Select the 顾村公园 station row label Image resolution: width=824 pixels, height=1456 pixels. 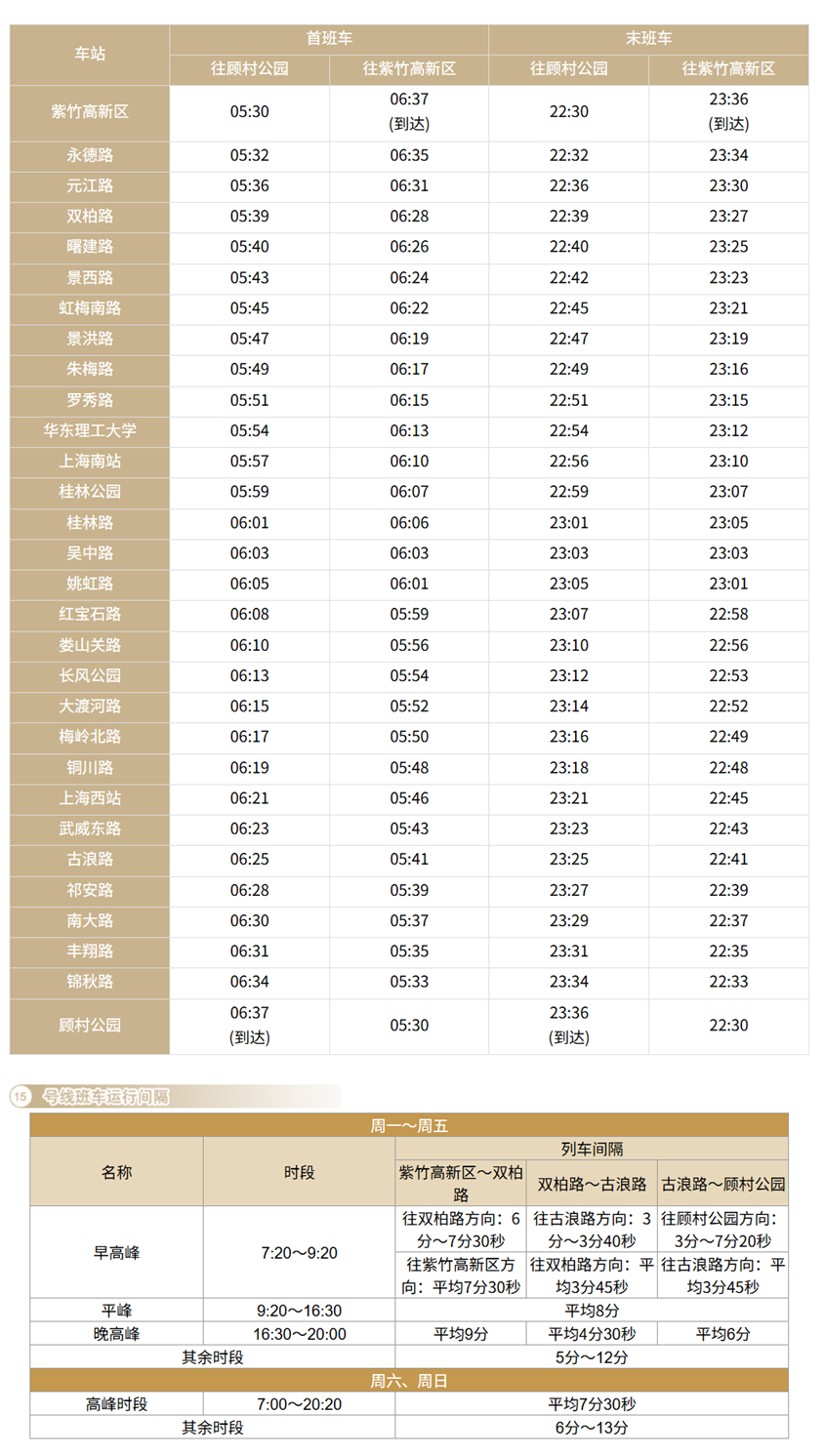[x=90, y=1026]
